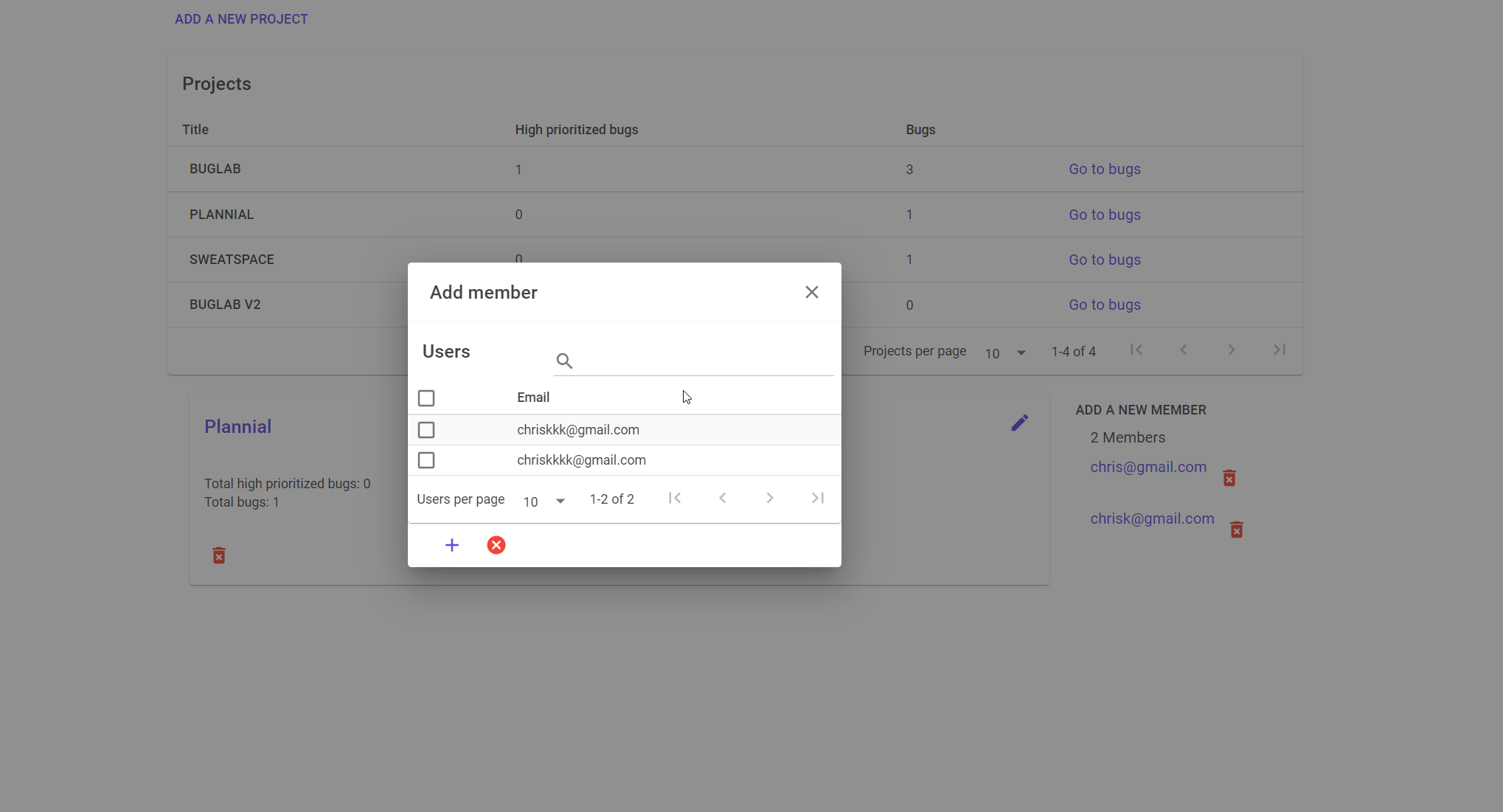Viewport: 1503px width, 812px height.
Task: Click the red cancel circle icon
Action: pos(496,545)
